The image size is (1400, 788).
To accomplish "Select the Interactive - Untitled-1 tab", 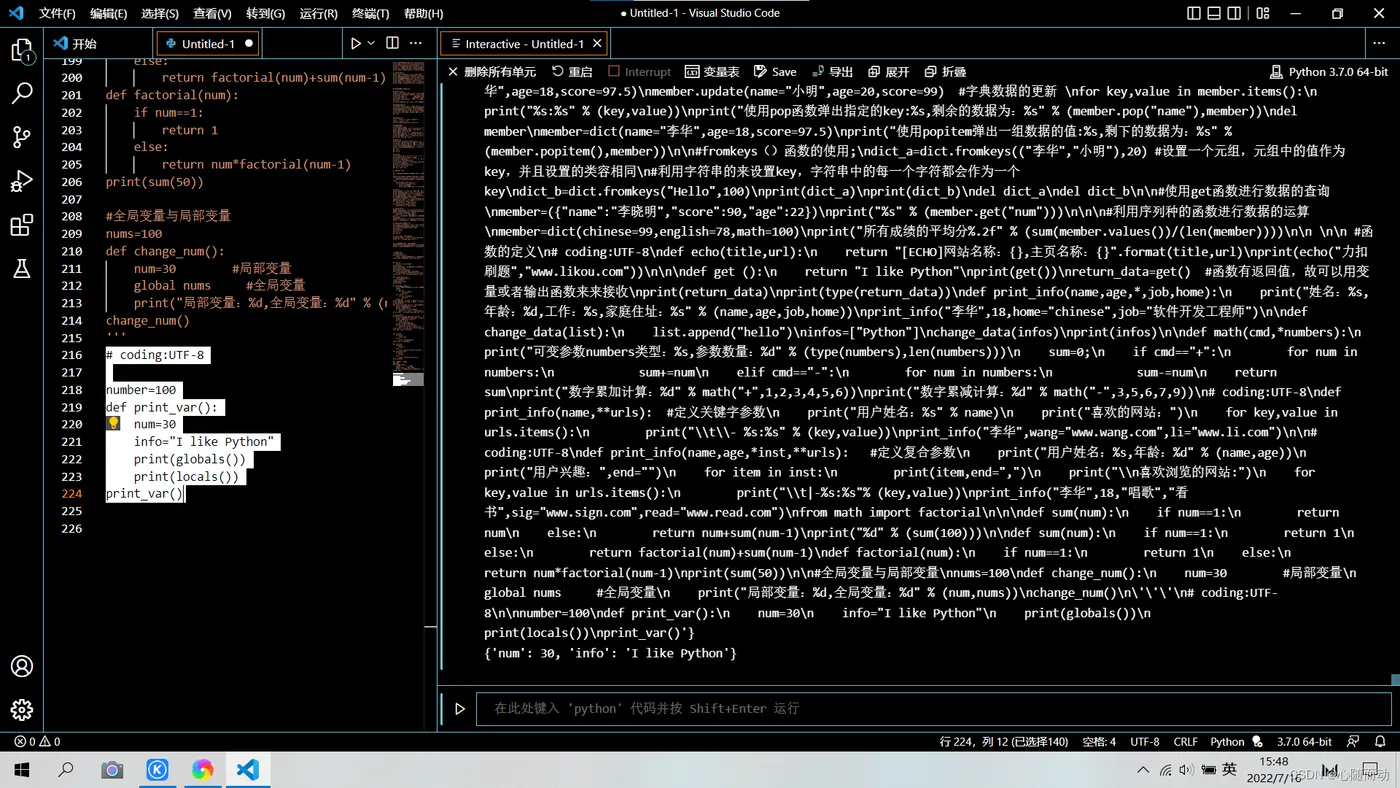I will click(x=524, y=44).
